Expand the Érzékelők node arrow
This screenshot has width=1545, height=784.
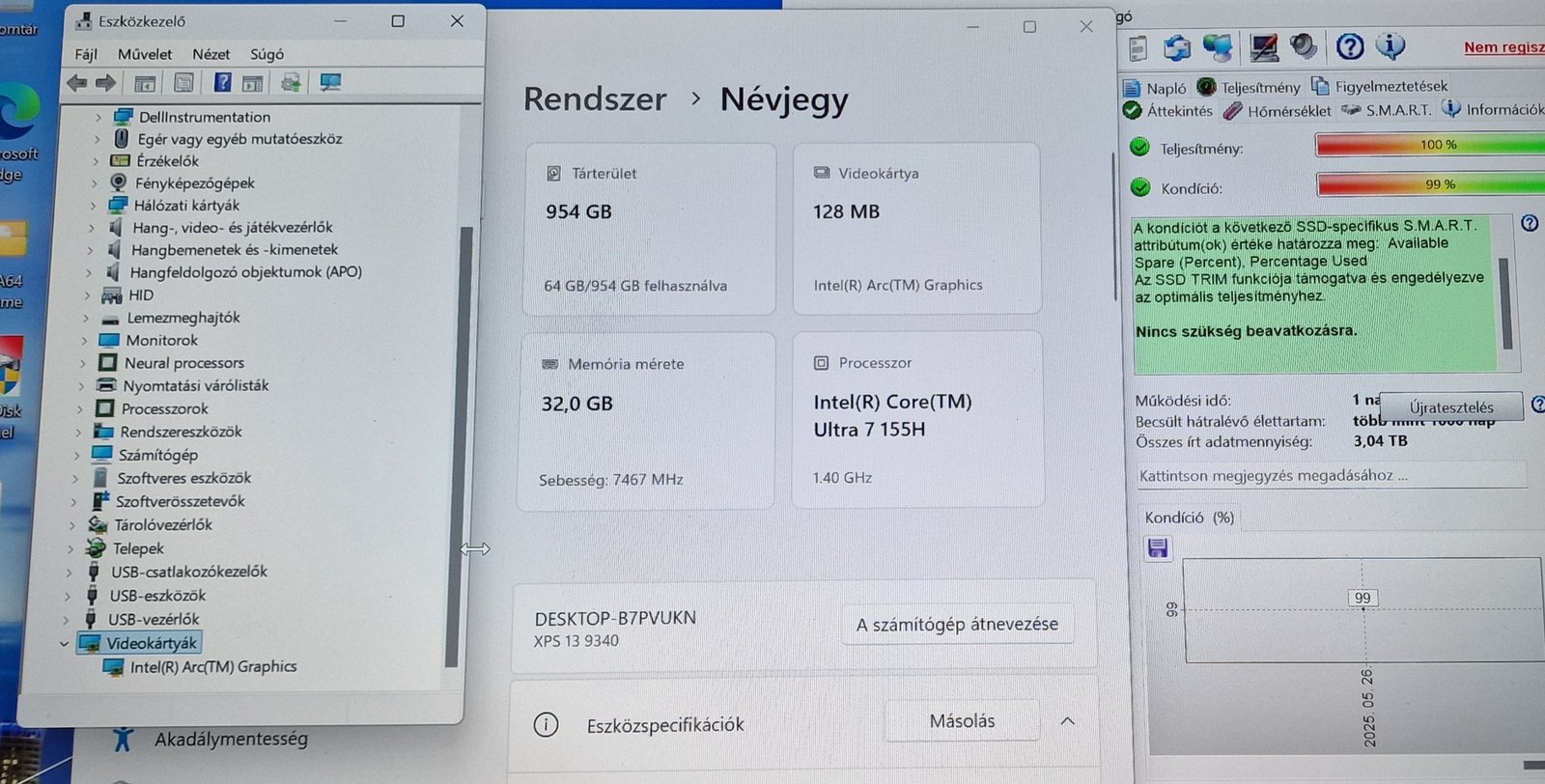97,161
